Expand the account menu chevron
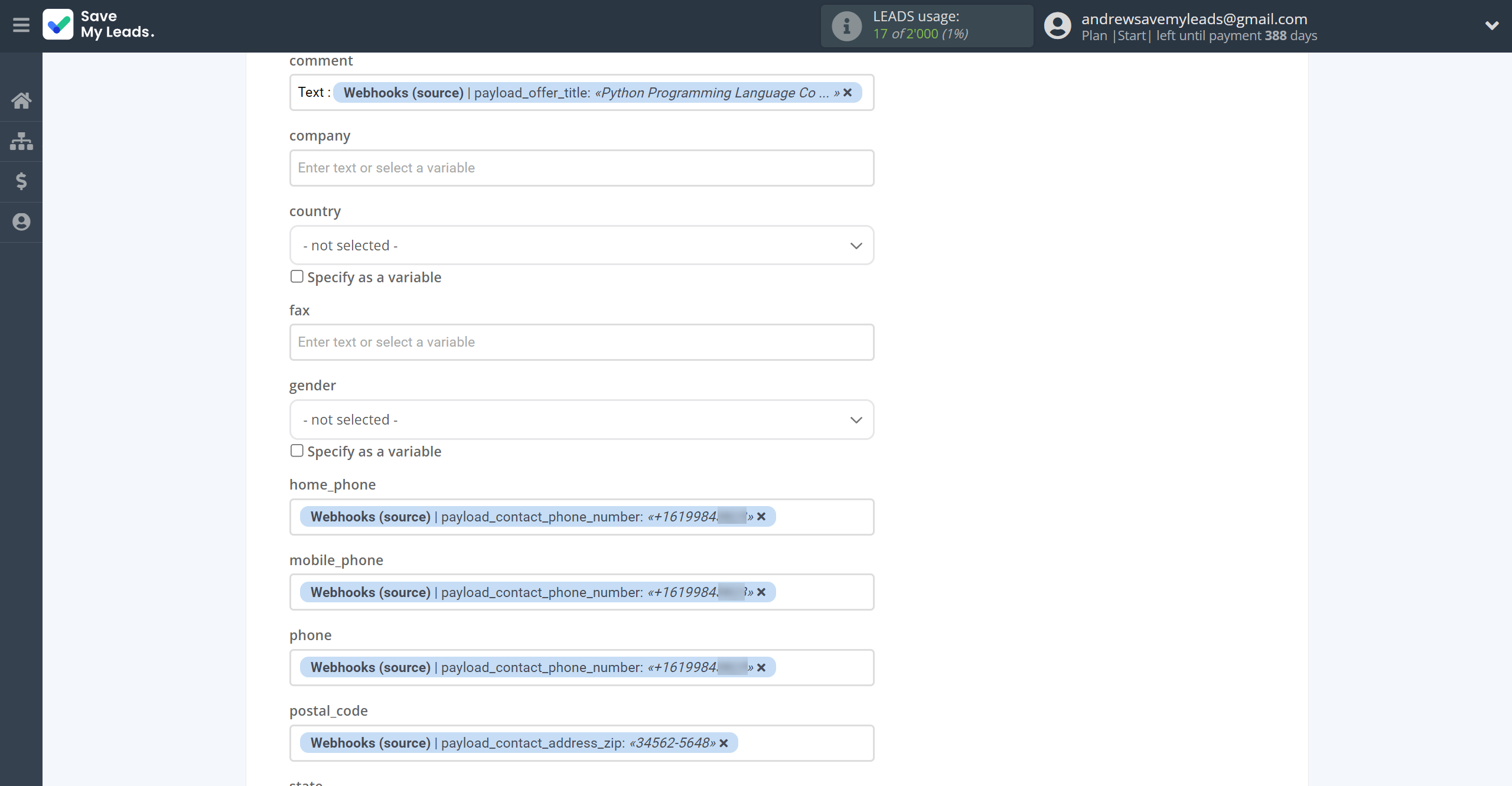This screenshot has width=1512, height=786. (1492, 26)
